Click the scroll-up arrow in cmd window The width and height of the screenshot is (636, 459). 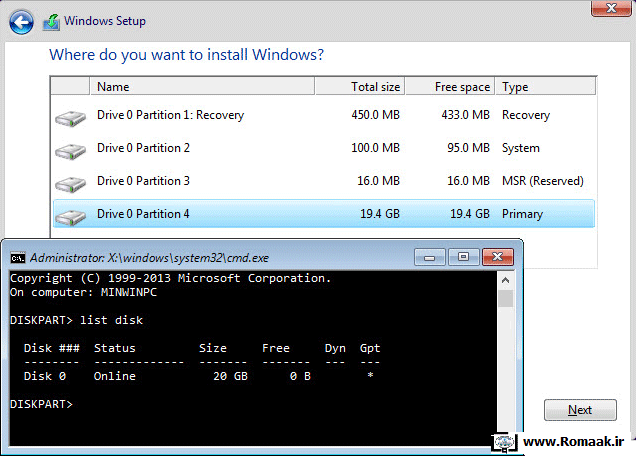click(505, 280)
